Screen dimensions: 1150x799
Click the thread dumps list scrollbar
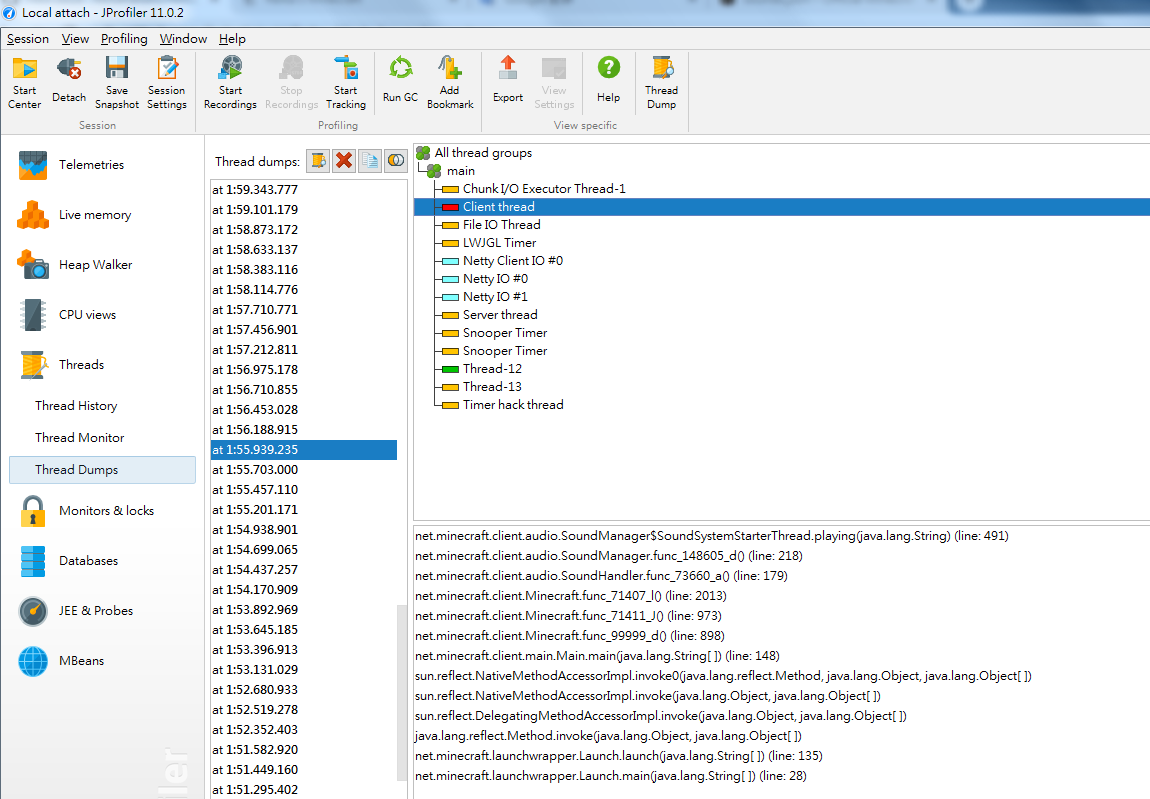[x=401, y=693]
